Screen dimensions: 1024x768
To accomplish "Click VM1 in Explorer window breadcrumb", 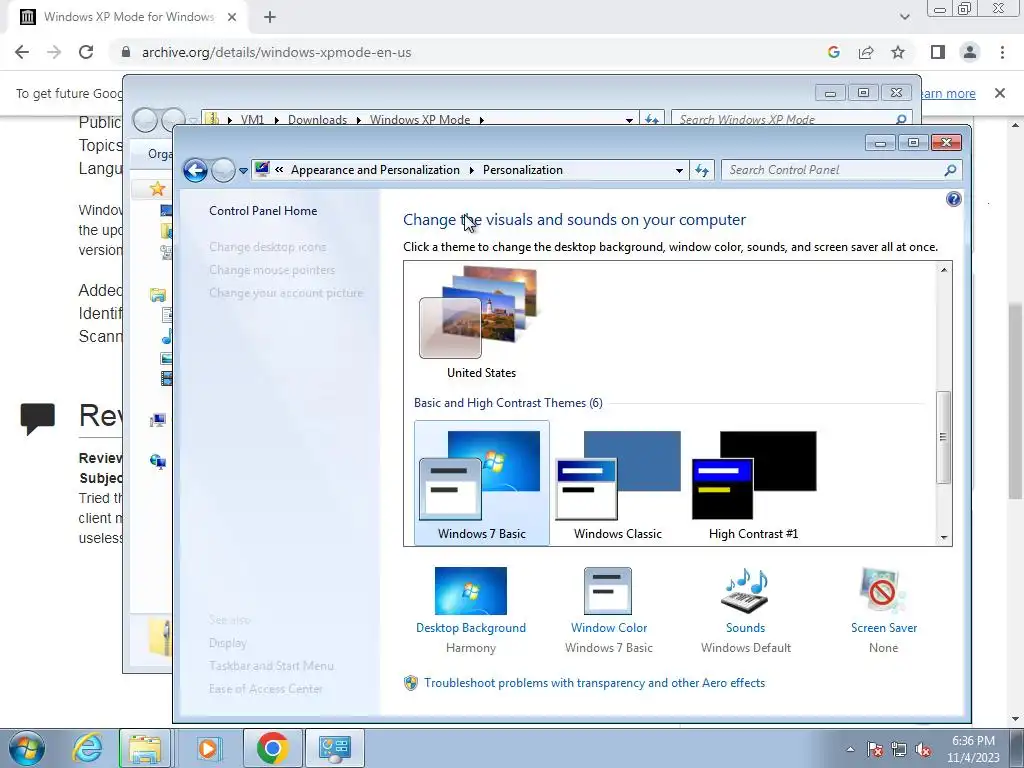I will (x=252, y=120).
